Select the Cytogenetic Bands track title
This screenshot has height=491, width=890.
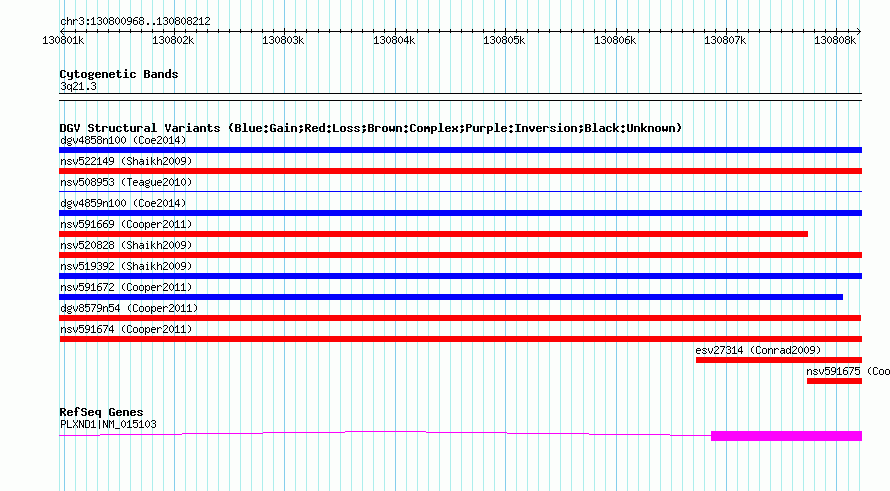point(119,74)
